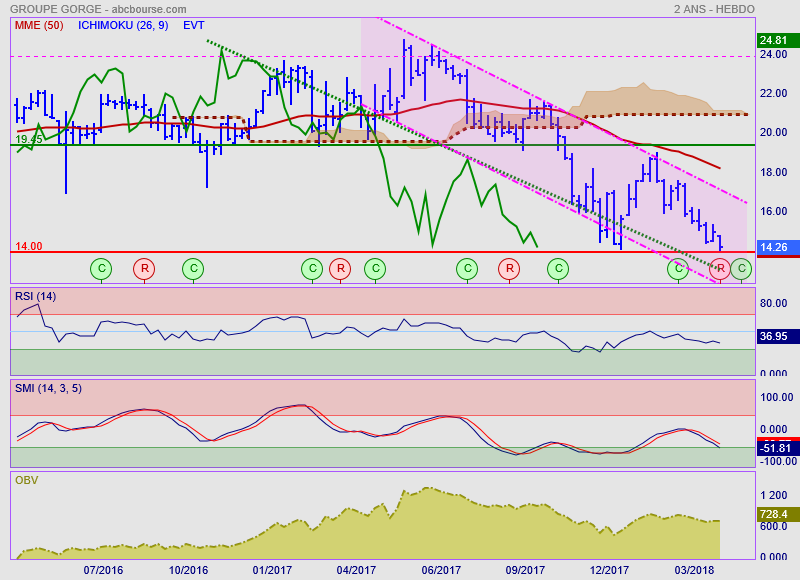Click the 10/2016 date label
The image size is (800, 580).
coord(188,570)
